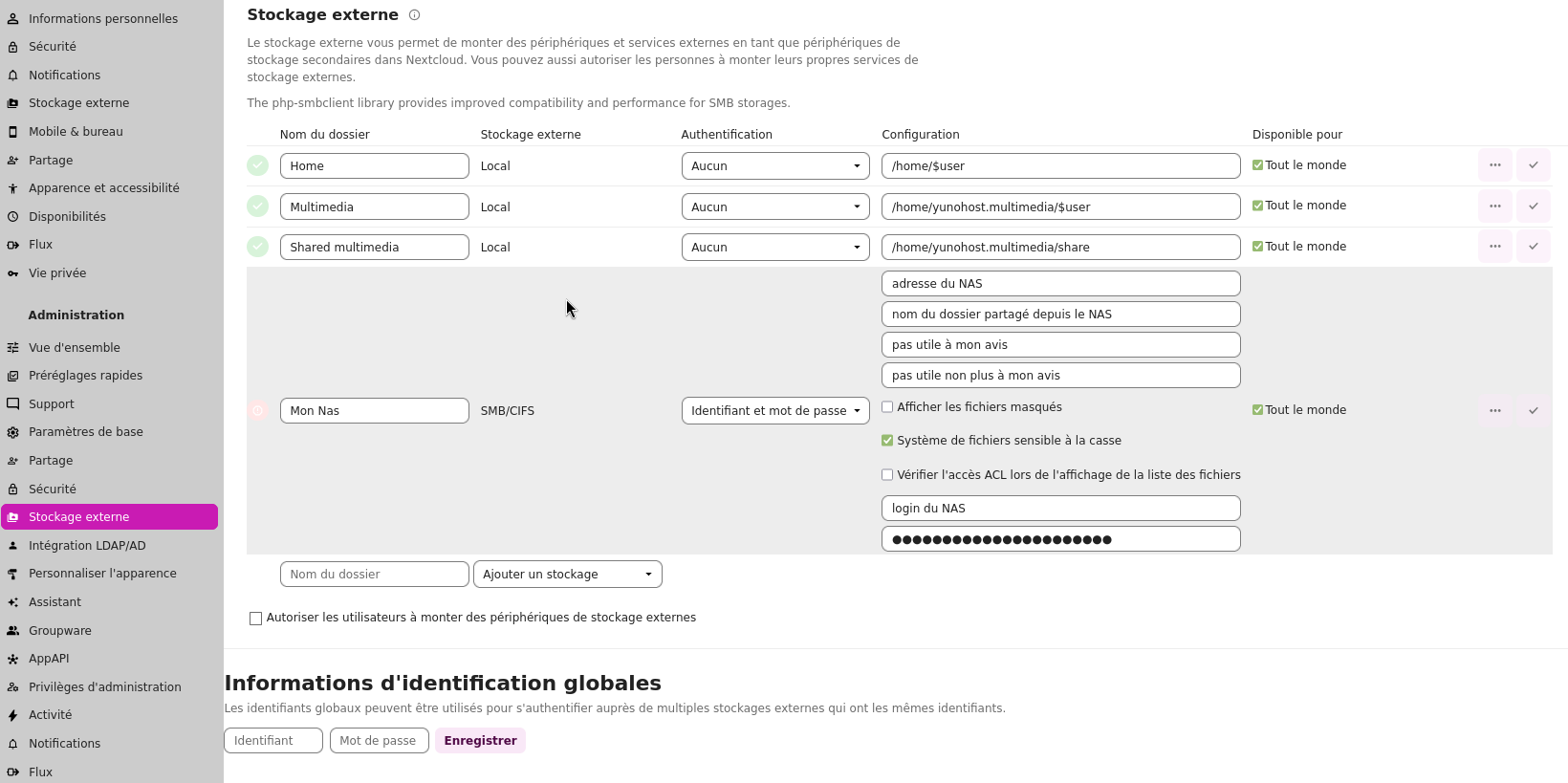Open Vue d'ensemble in the Administration menu
The width and height of the screenshot is (1568, 783).
75,348
